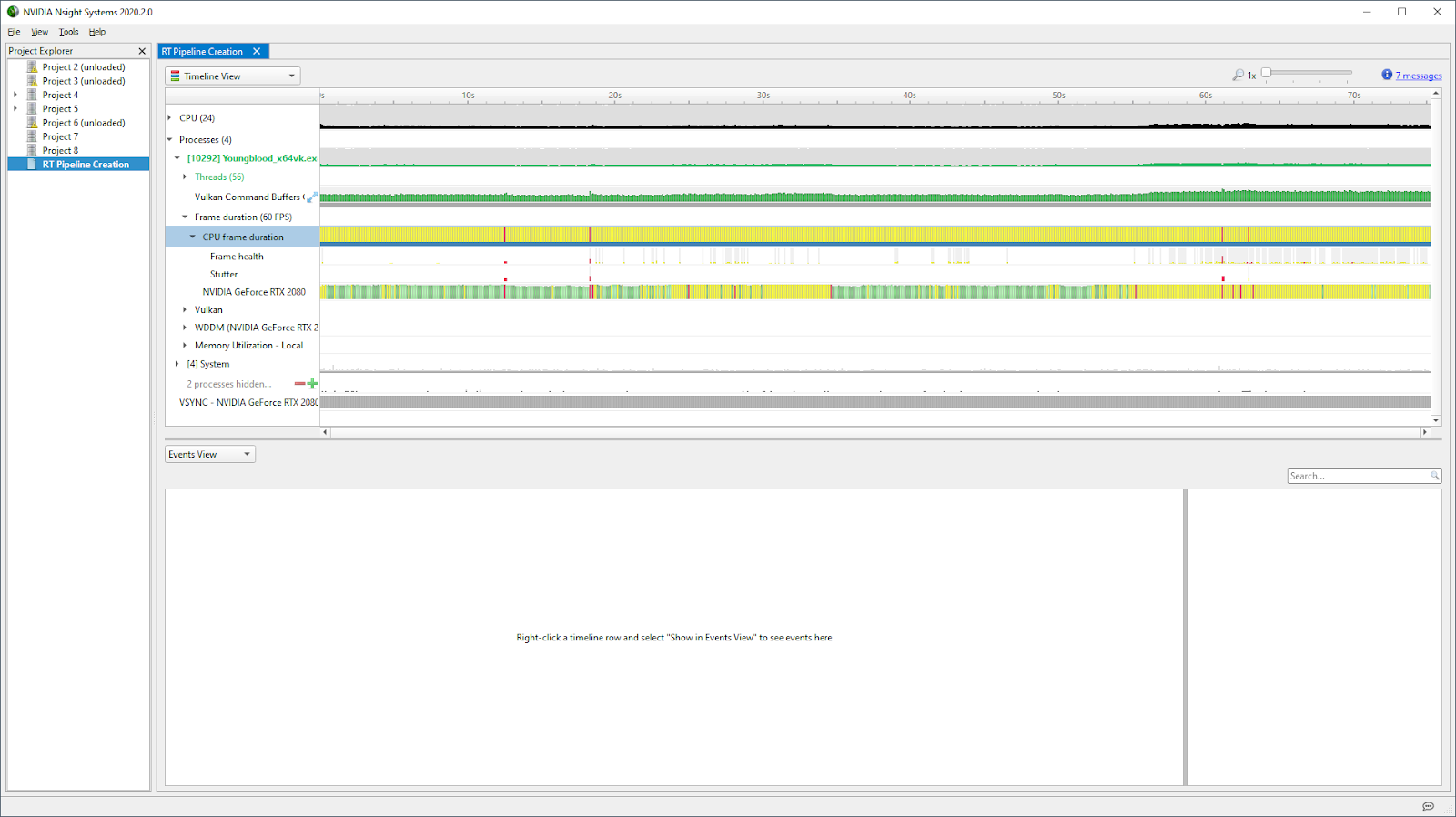Screen dimensions: 1456x817
Task: Click the 30s mark on the time ruler
Action: pyautogui.click(x=763, y=96)
